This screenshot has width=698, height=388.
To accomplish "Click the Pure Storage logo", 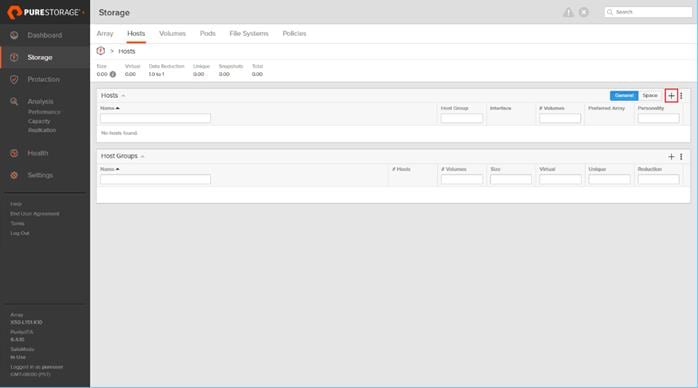I will (44, 12).
